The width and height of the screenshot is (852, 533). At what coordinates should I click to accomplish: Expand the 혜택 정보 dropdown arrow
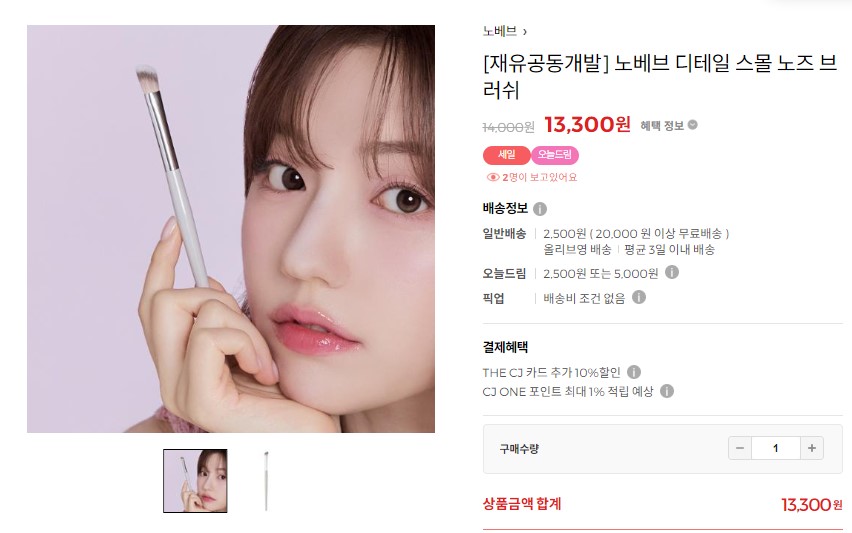[x=692, y=125]
